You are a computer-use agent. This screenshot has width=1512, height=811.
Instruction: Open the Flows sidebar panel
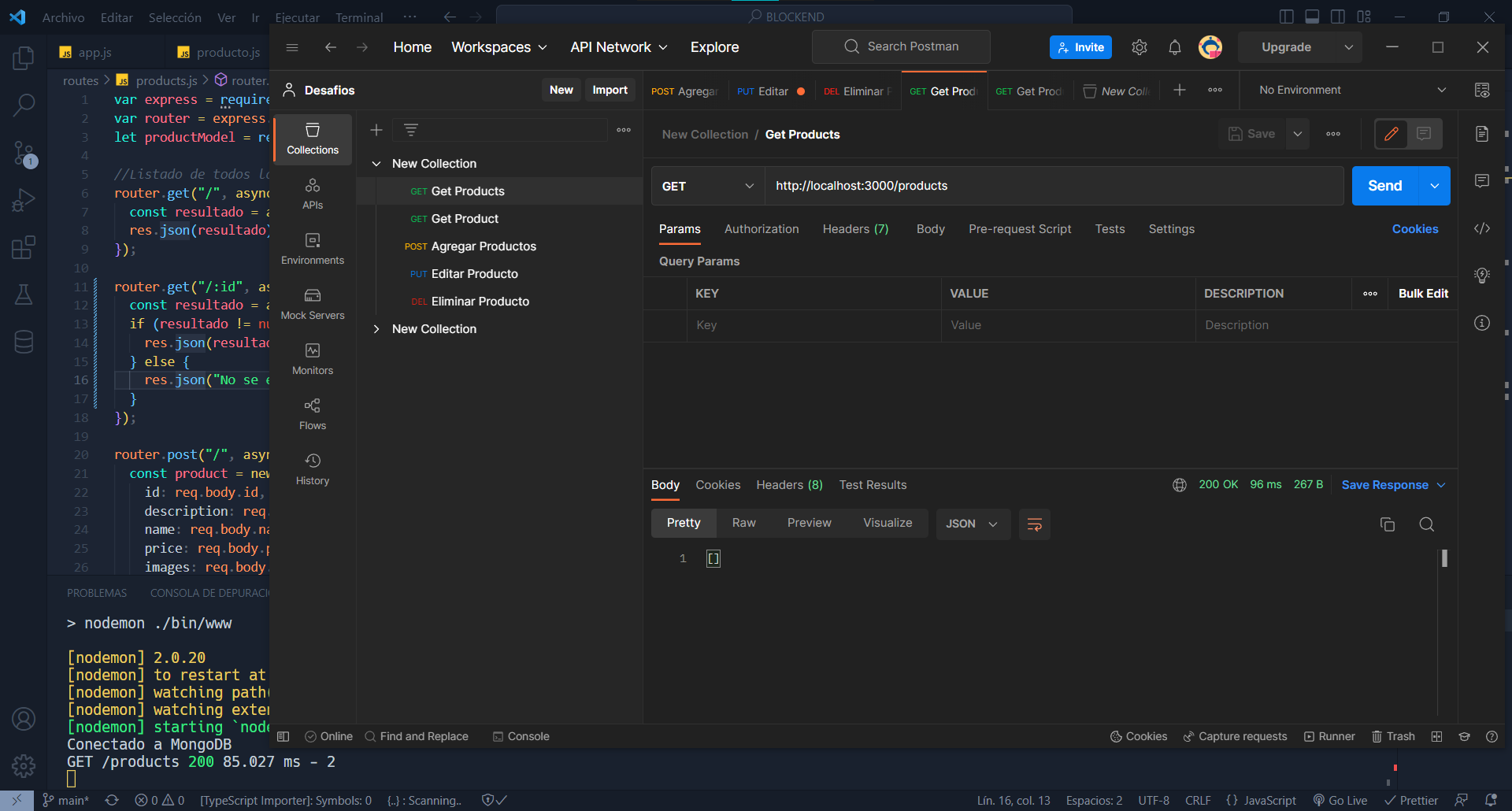coord(313,413)
